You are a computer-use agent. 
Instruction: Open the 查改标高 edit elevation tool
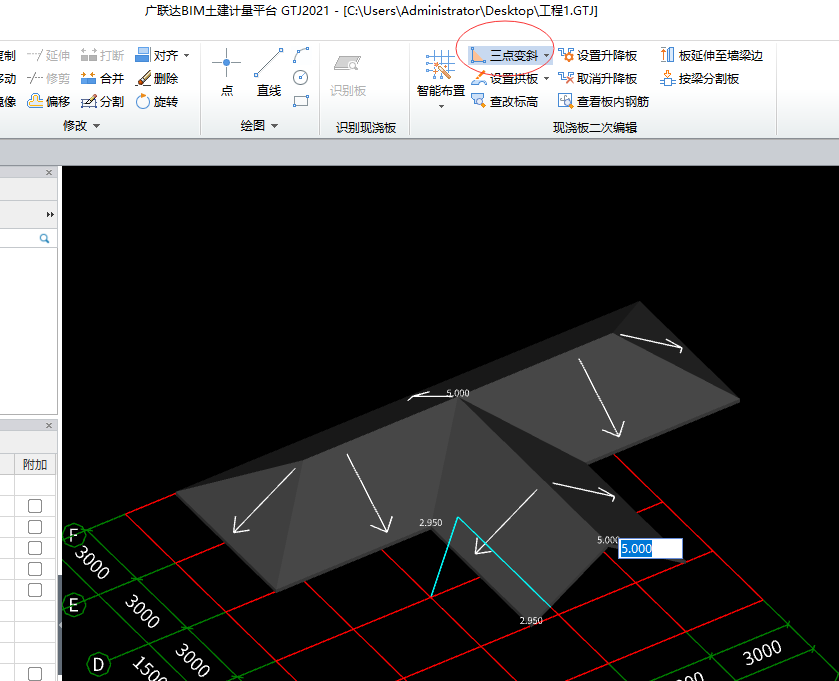505,102
